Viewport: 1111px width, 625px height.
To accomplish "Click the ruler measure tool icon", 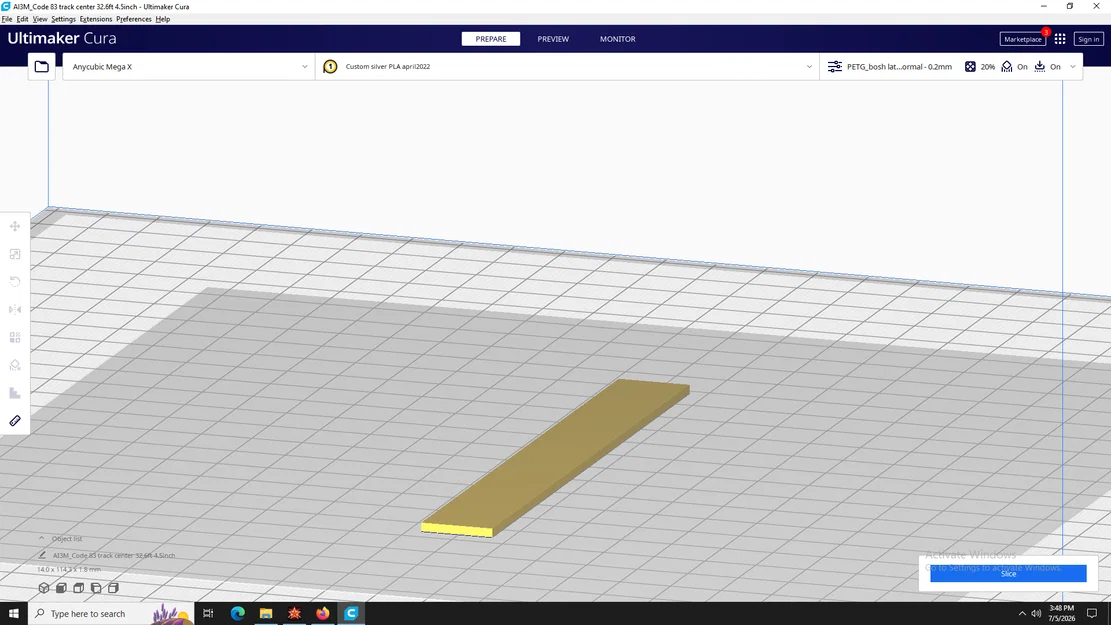I will tap(15, 421).
